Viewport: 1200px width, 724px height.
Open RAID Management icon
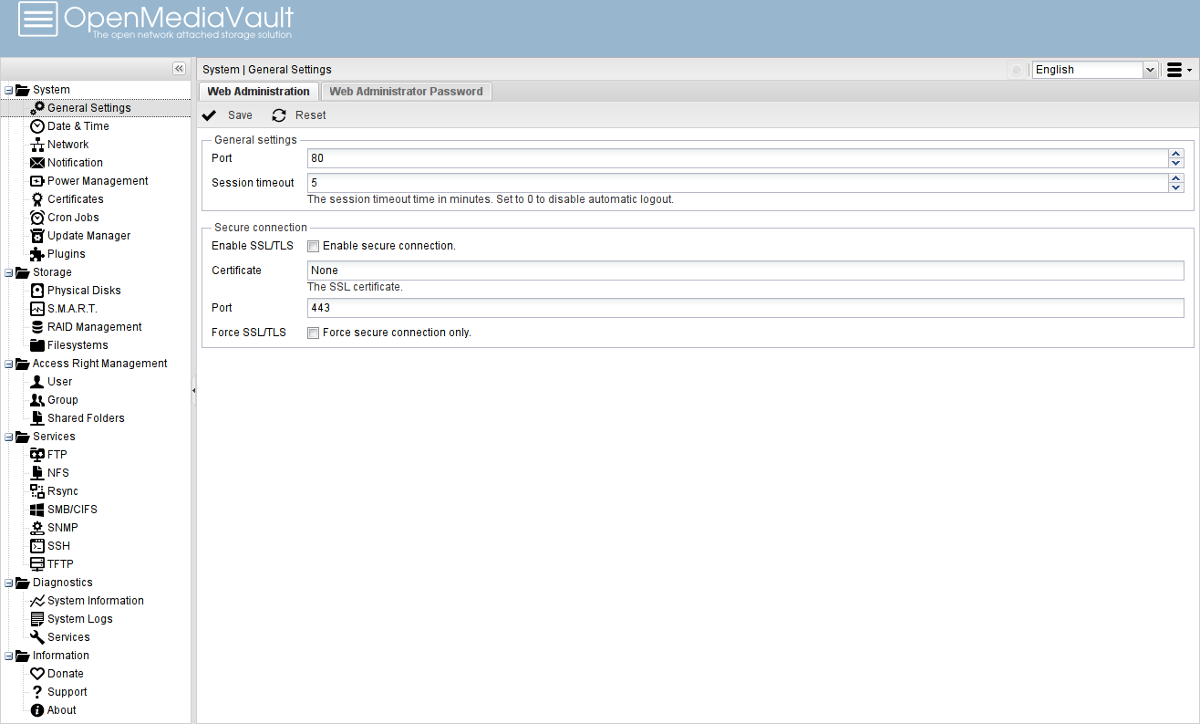tap(38, 327)
